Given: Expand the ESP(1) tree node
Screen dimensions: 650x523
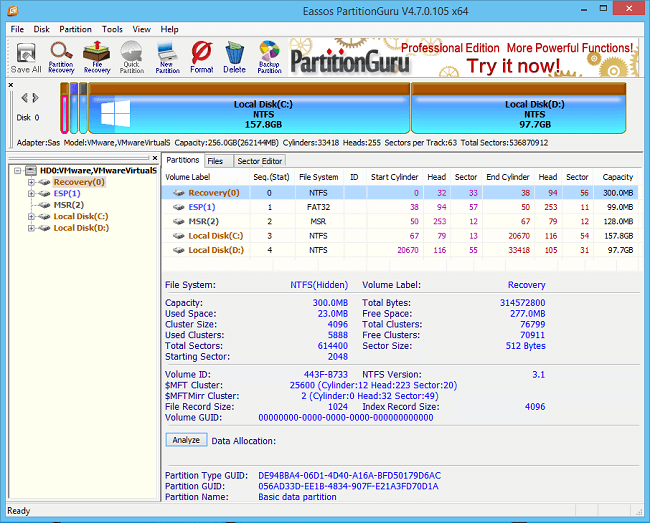Looking at the screenshot, I should tap(32, 194).
